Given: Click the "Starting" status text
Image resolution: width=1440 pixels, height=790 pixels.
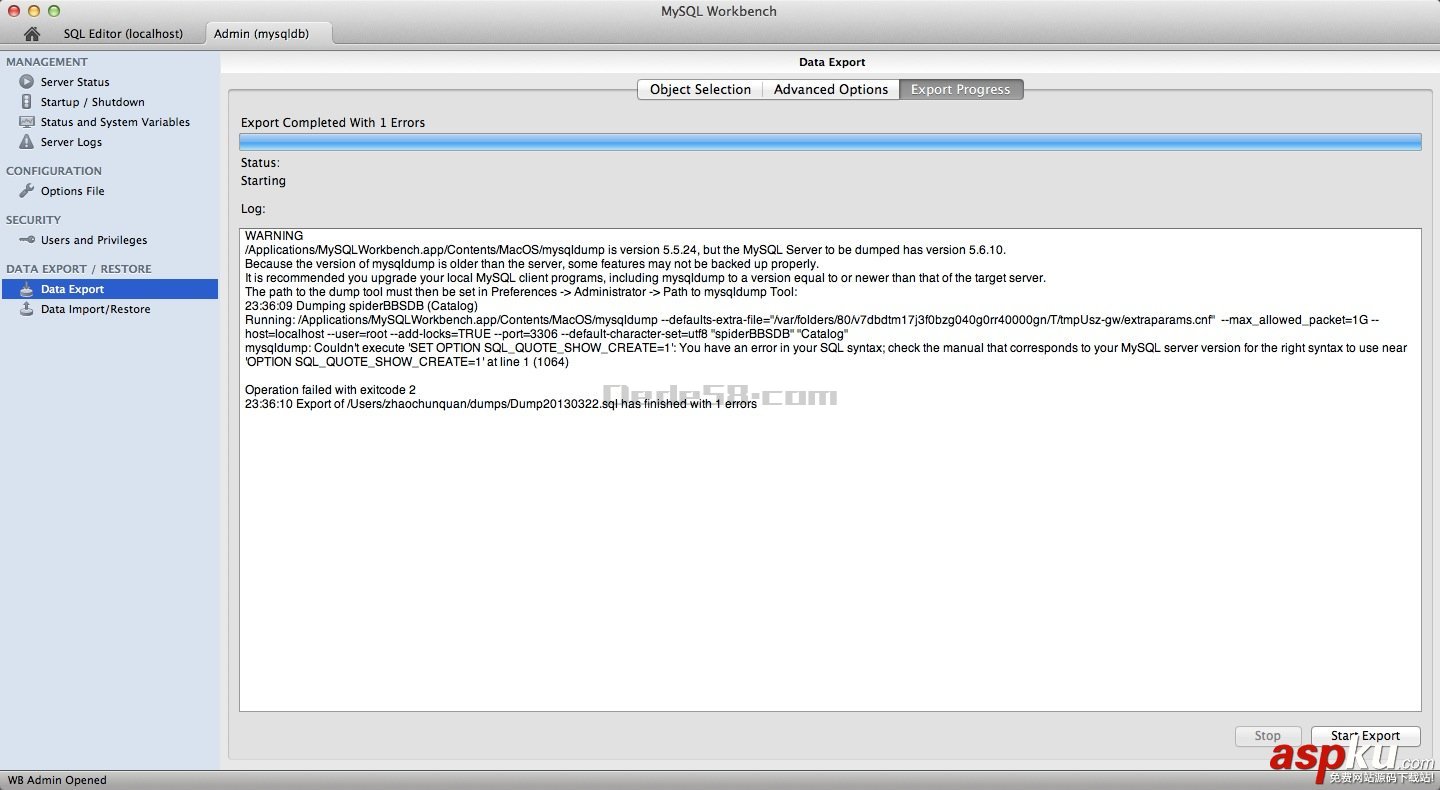Looking at the screenshot, I should 263,181.
